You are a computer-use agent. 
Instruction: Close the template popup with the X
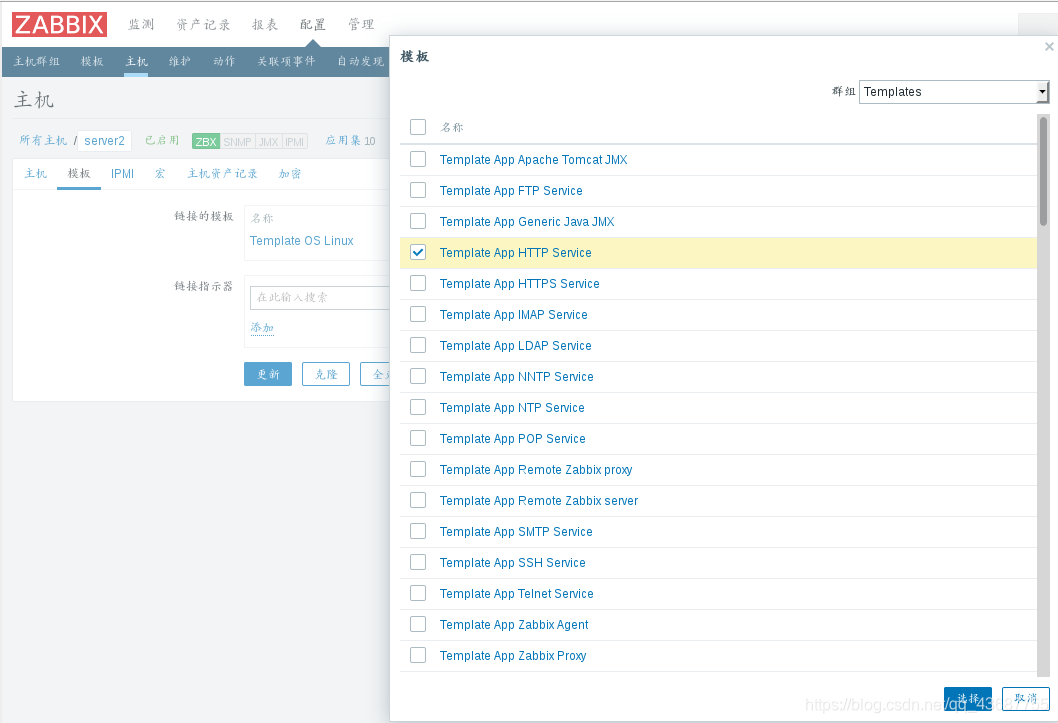(1049, 47)
